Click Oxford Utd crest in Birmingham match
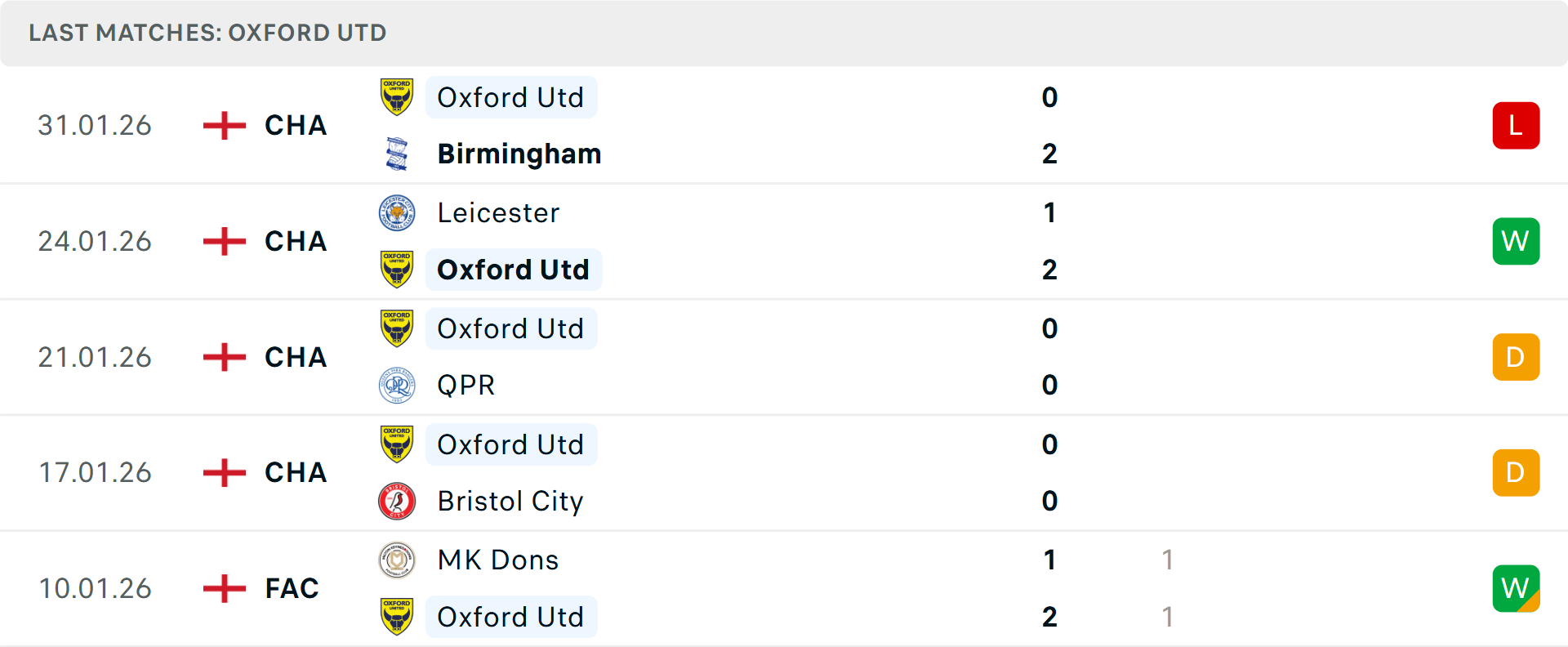Viewport: 1568px width, 647px height. point(397,97)
